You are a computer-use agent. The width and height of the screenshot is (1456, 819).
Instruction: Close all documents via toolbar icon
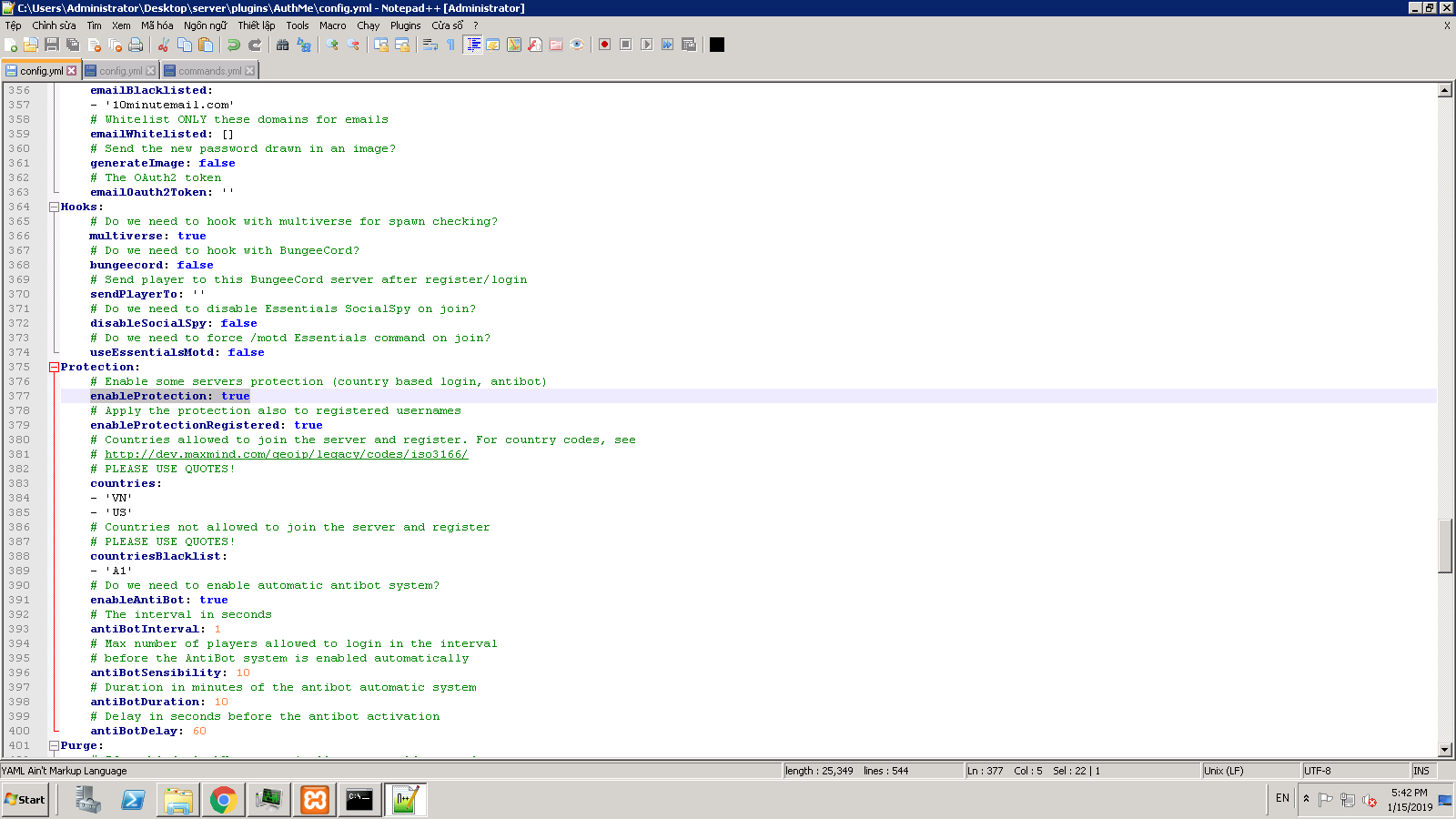pyautogui.click(x=115, y=45)
